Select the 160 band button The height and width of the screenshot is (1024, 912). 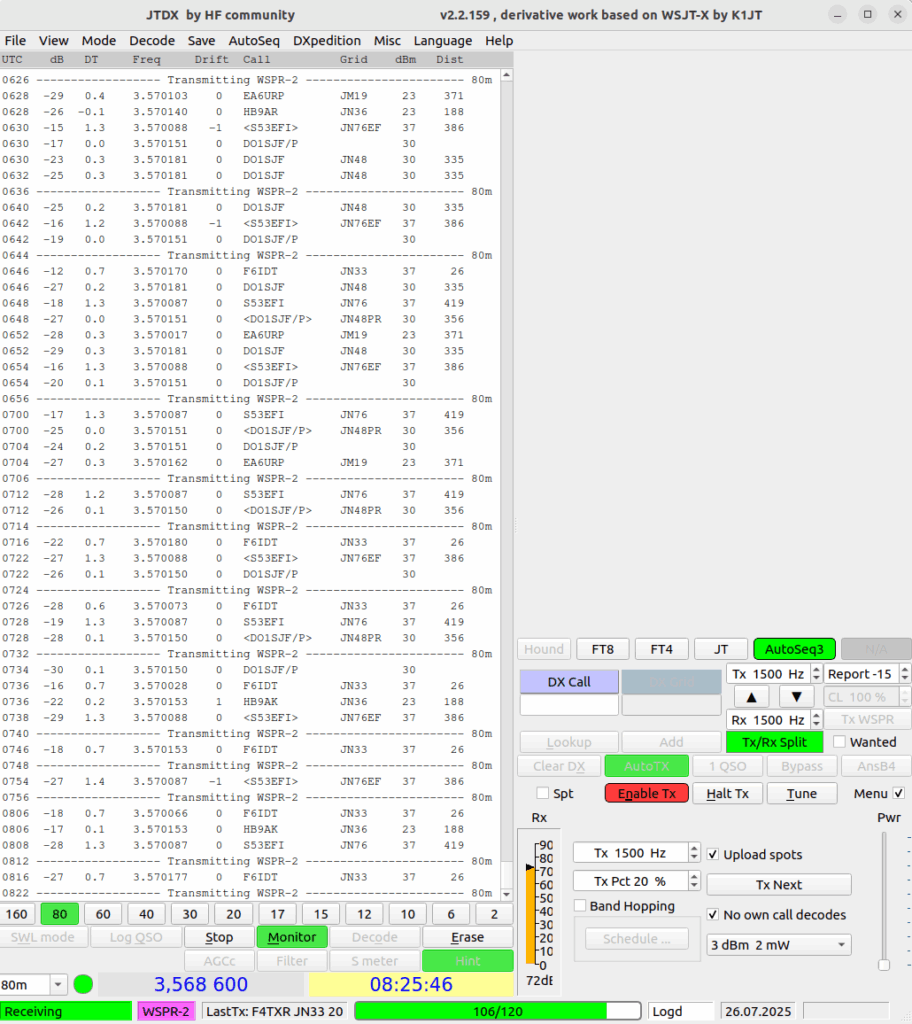pos(16,914)
